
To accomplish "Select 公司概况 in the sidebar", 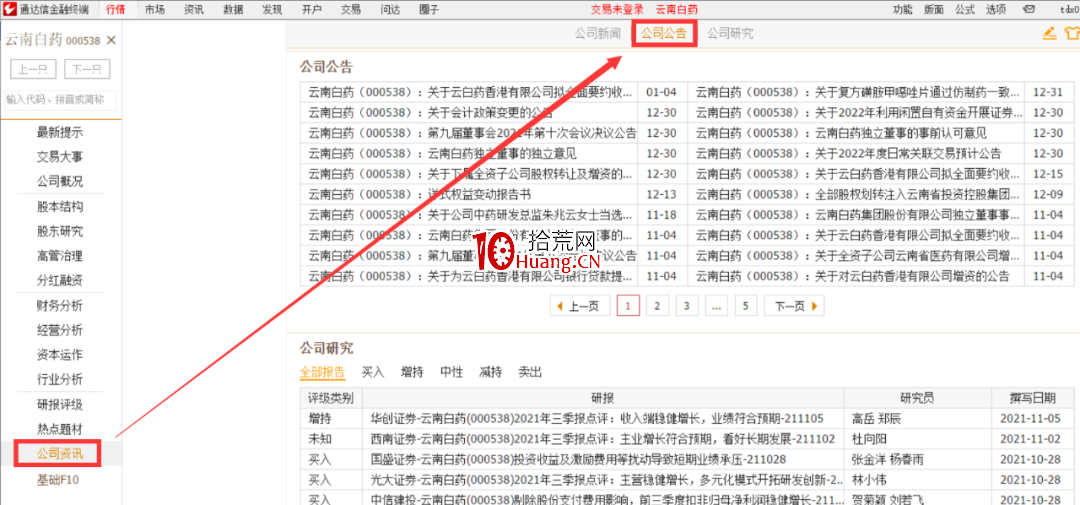I will point(60,182).
